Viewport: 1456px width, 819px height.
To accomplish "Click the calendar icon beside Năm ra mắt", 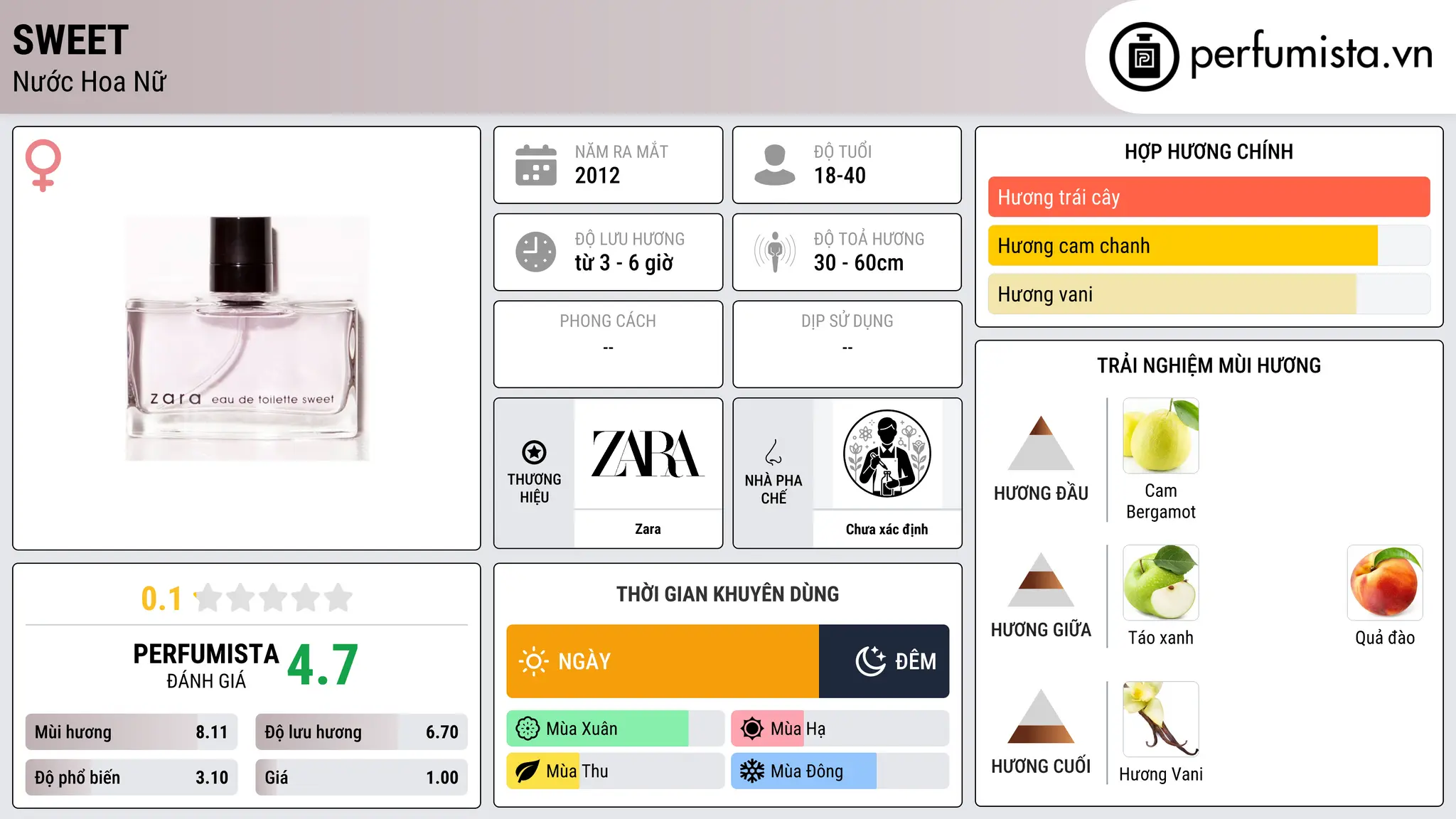I will 536,165.
